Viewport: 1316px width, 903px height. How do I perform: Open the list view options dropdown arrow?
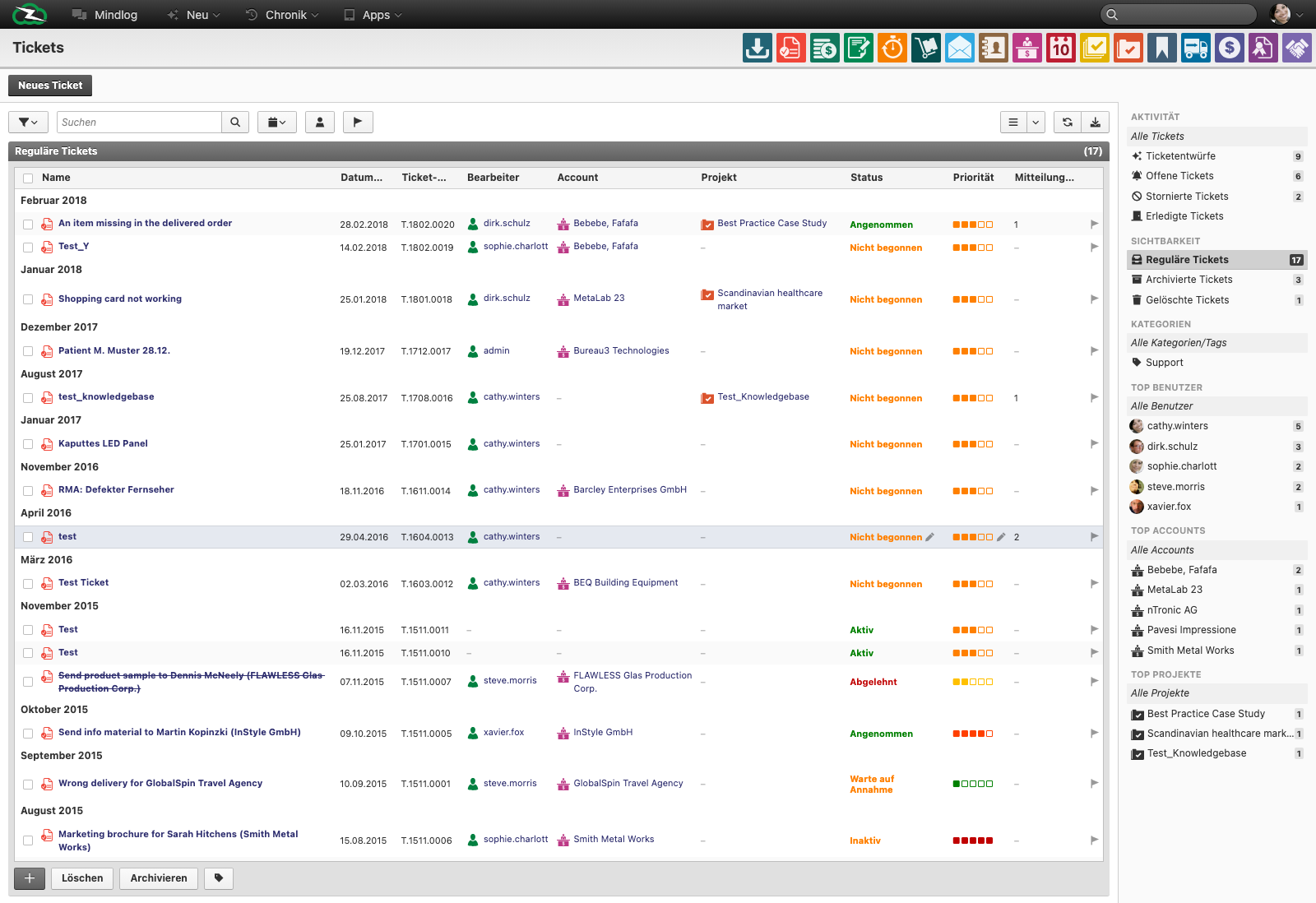click(x=1036, y=123)
